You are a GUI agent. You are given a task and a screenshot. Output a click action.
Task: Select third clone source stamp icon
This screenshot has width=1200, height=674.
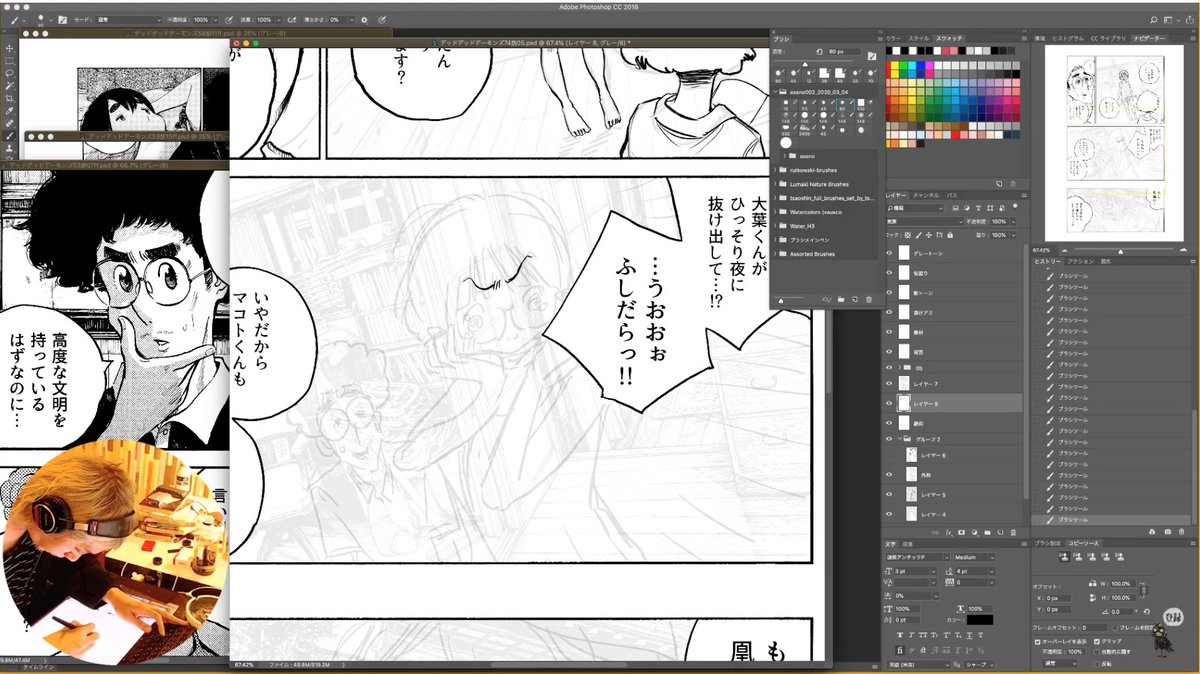coord(1093,556)
